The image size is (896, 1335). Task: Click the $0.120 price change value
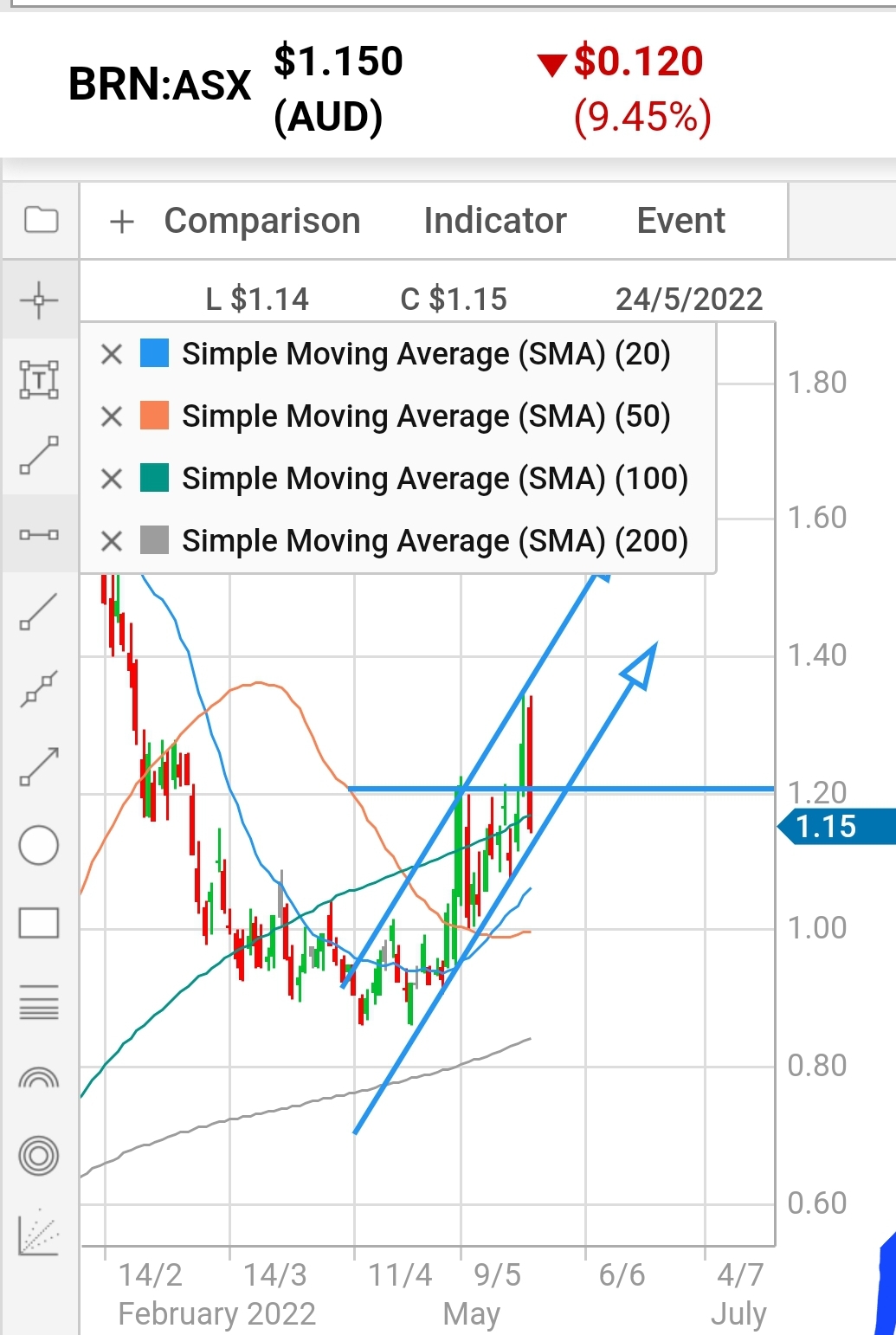click(639, 61)
